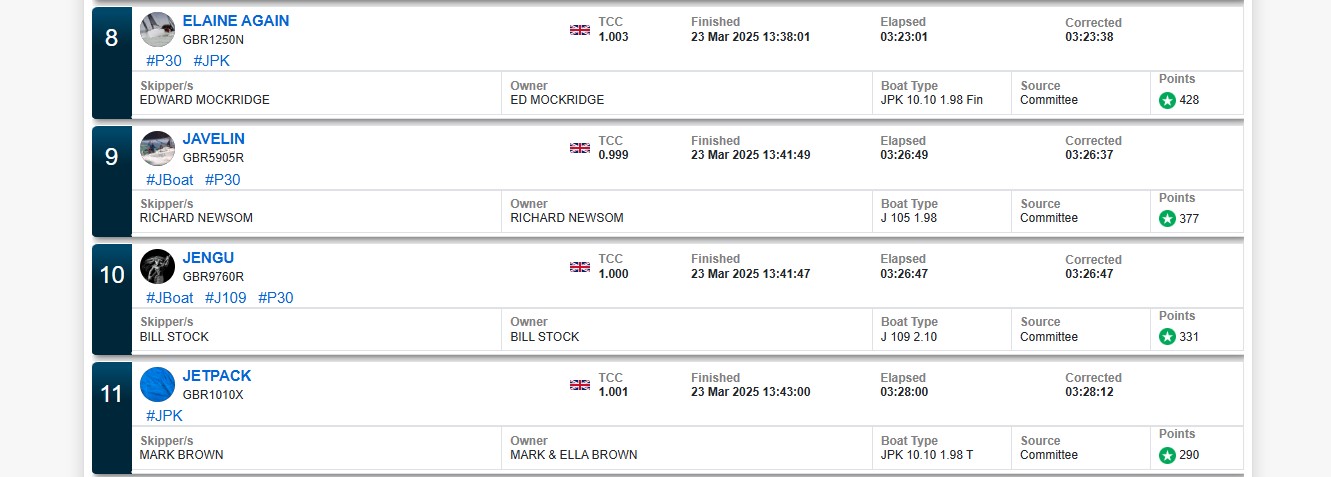This screenshot has width=1331, height=477.
Task: Click the UK flag beside JAVELIN
Action: pyautogui.click(x=580, y=148)
